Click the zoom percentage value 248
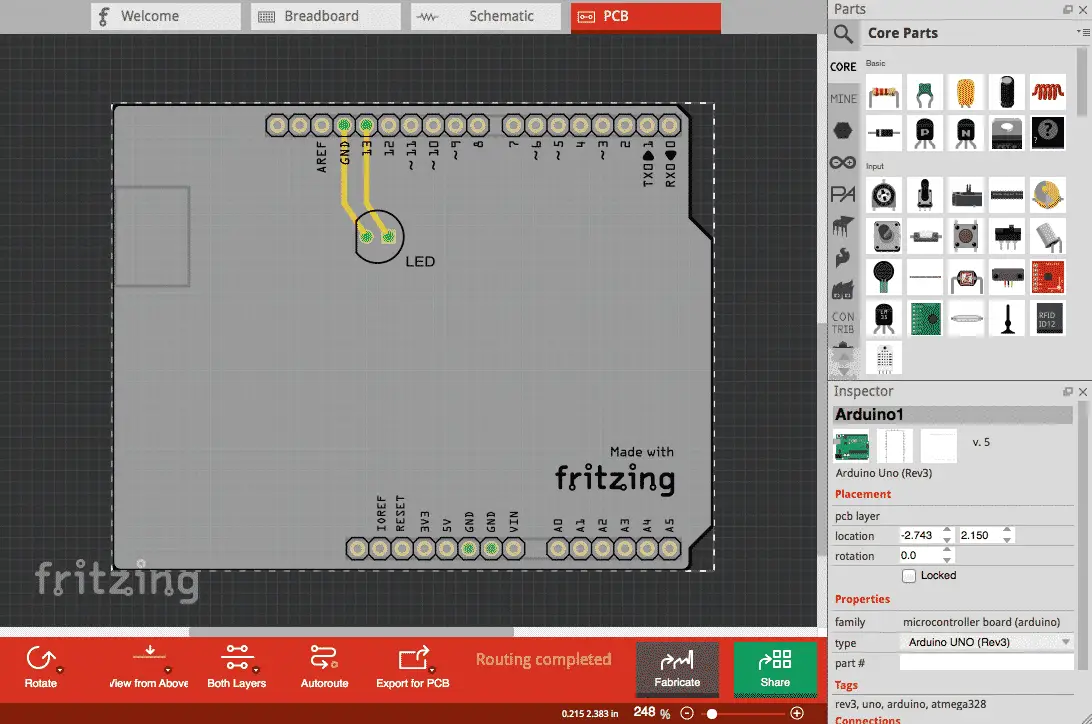 click(644, 712)
